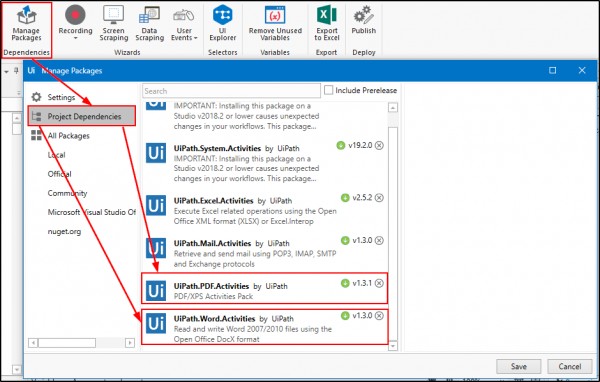Click the green update icon for PDF.Activities v1.3.1
The image size is (600, 382).
point(345,283)
